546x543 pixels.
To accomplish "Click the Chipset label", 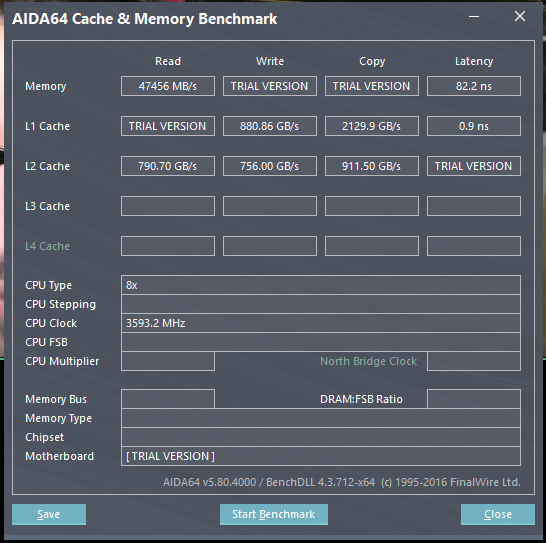I will point(45,437).
